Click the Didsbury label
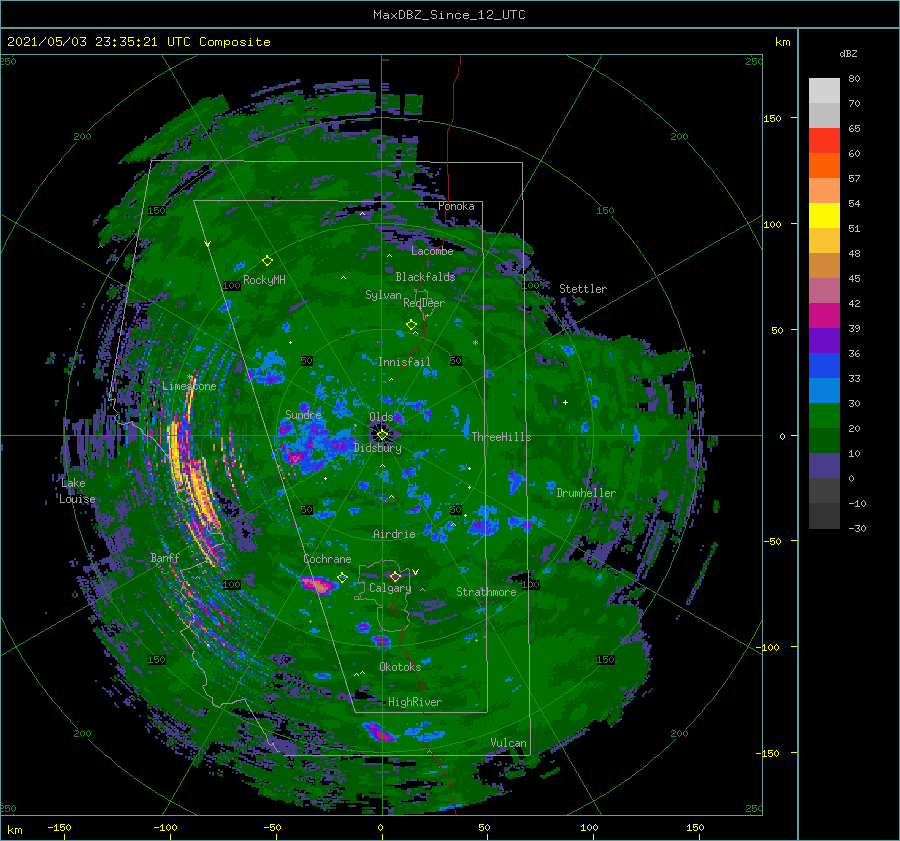 [x=378, y=448]
